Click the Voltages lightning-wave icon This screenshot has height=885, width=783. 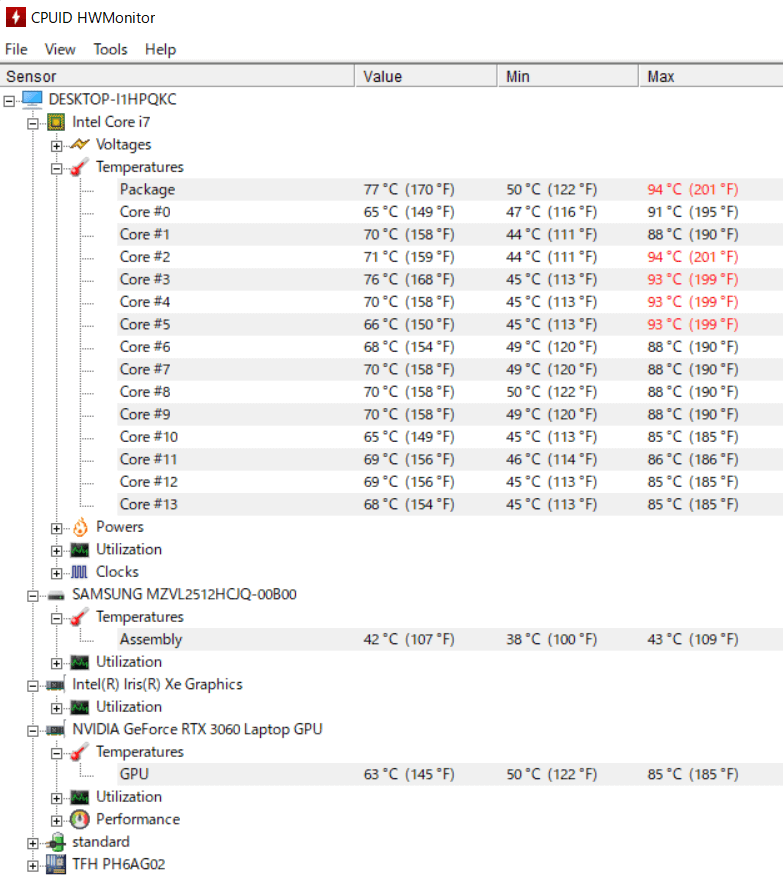pyautogui.click(x=80, y=144)
